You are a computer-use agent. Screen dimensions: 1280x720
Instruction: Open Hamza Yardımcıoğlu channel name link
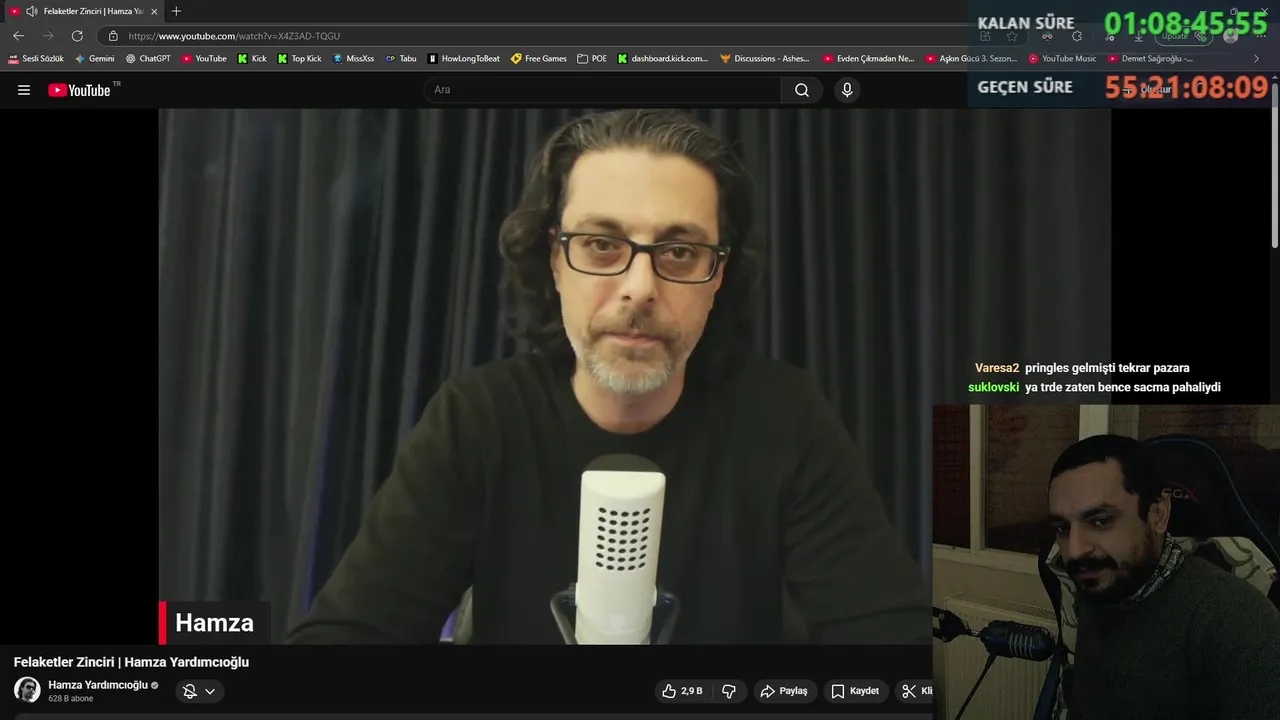[98, 685]
